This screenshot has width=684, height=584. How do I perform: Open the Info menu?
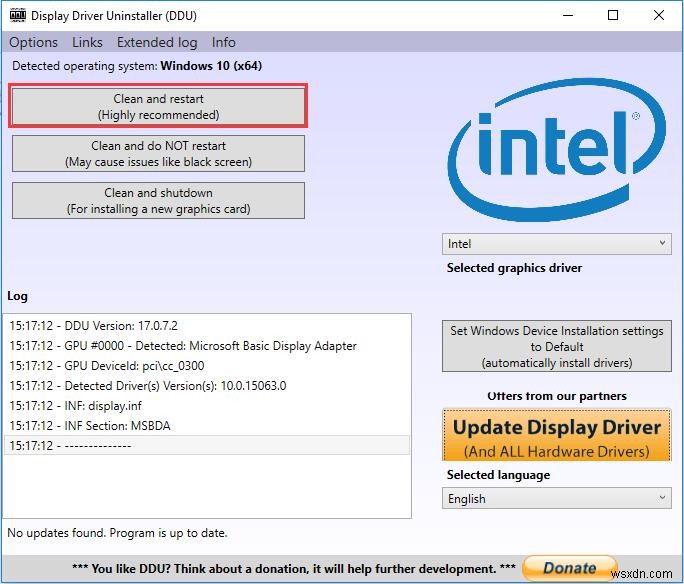click(224, 42)
